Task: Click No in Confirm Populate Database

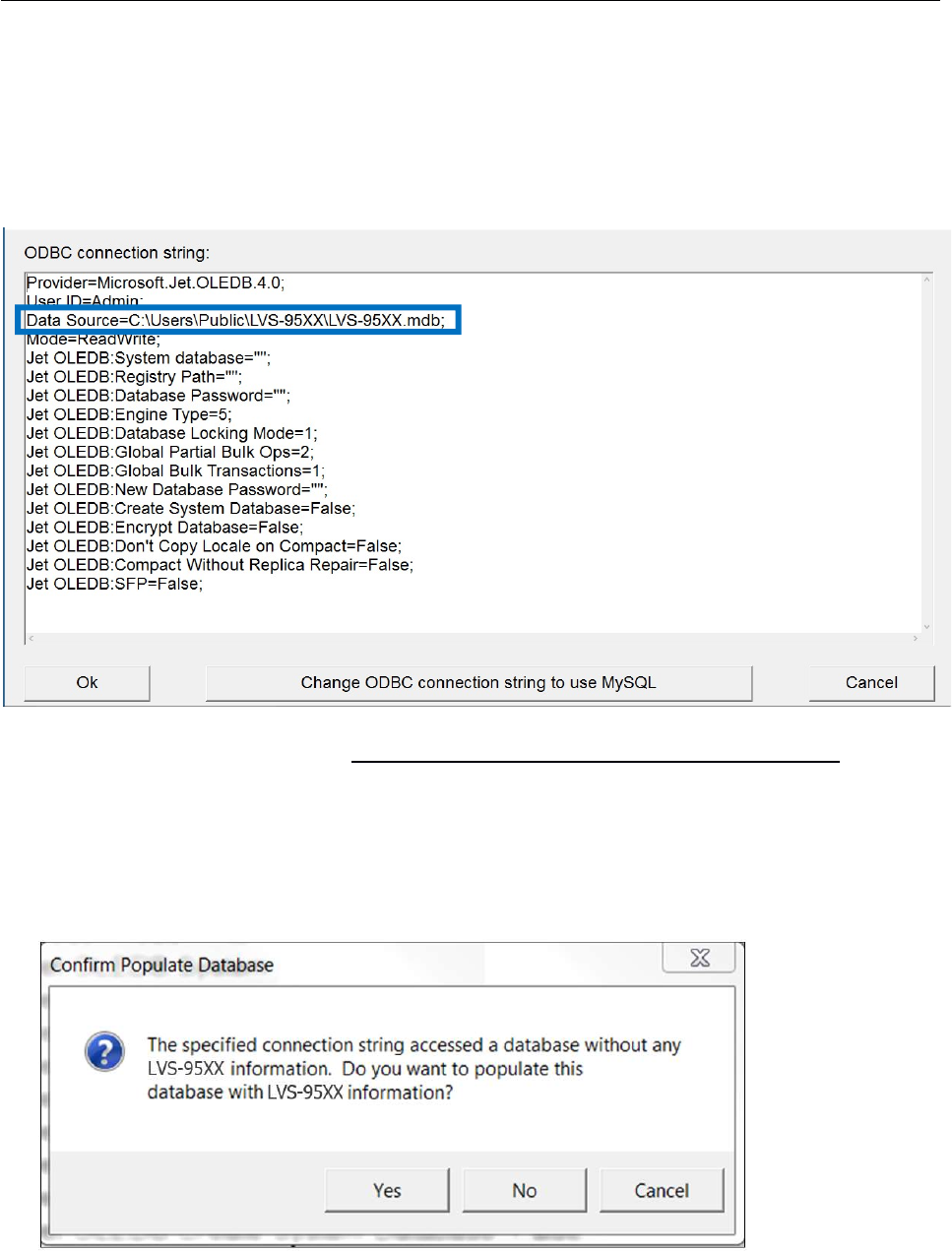Action: [x=525, y=1191]
